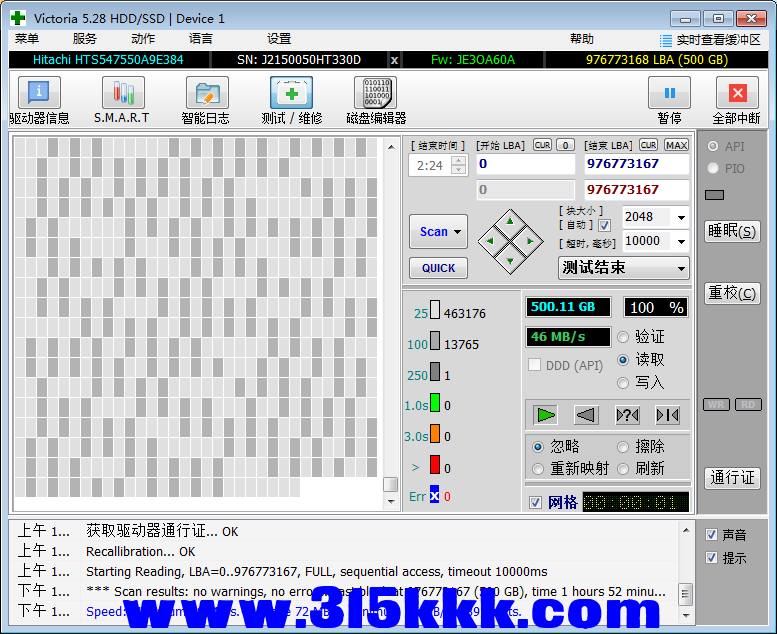This screenshot has width=777, height=634.
Task: Click the down arrow on the diamond navigator
Action: coord(510,261)
